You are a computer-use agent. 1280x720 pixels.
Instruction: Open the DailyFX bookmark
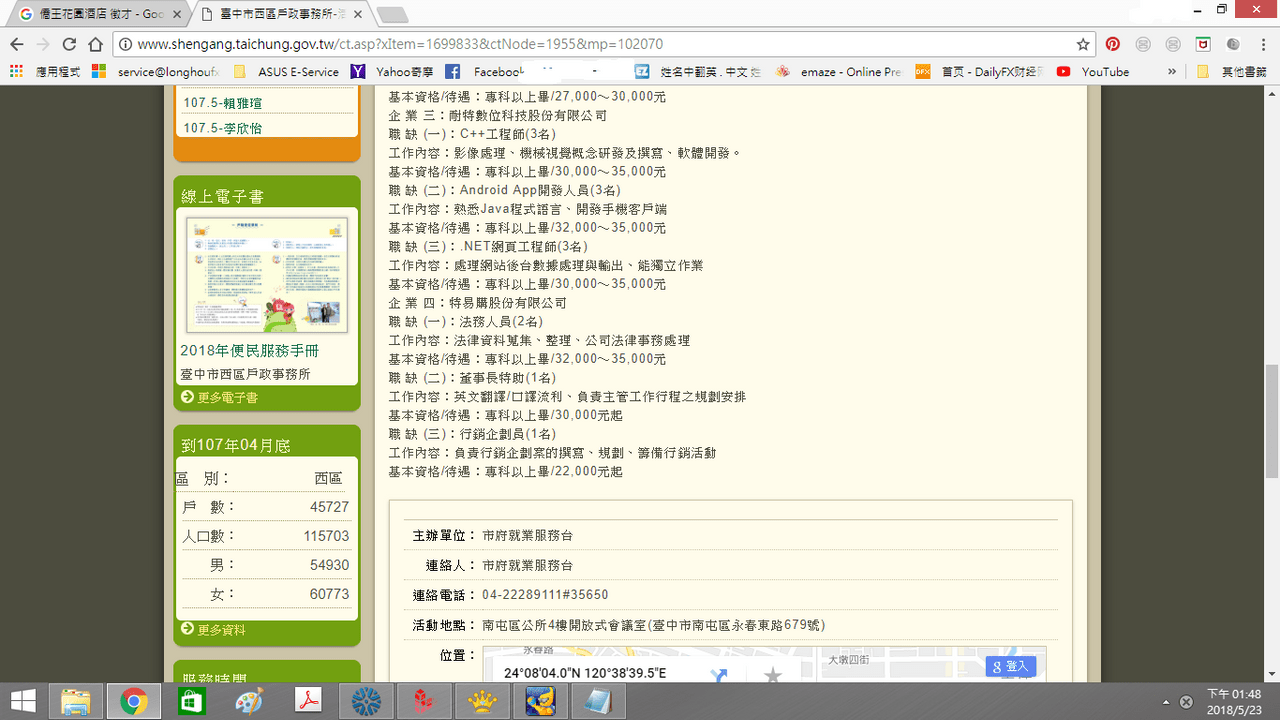tap(979, 72)
